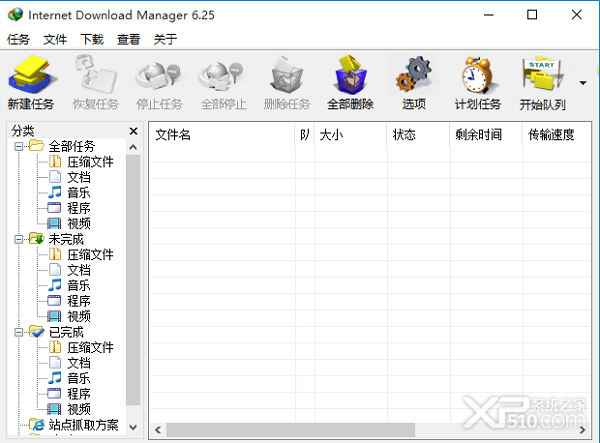Click the 开始队列 START icon
The image size is (600, 443).
click(x=542, y=75)
